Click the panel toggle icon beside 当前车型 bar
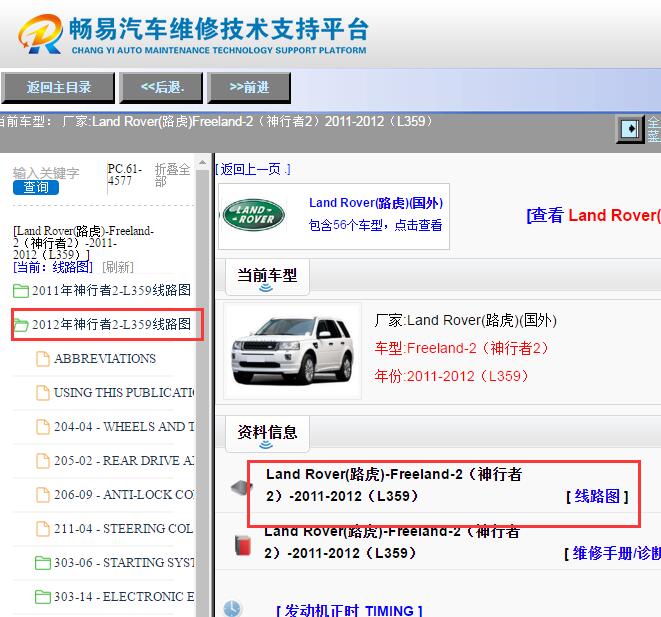 (x=630, y=129)
